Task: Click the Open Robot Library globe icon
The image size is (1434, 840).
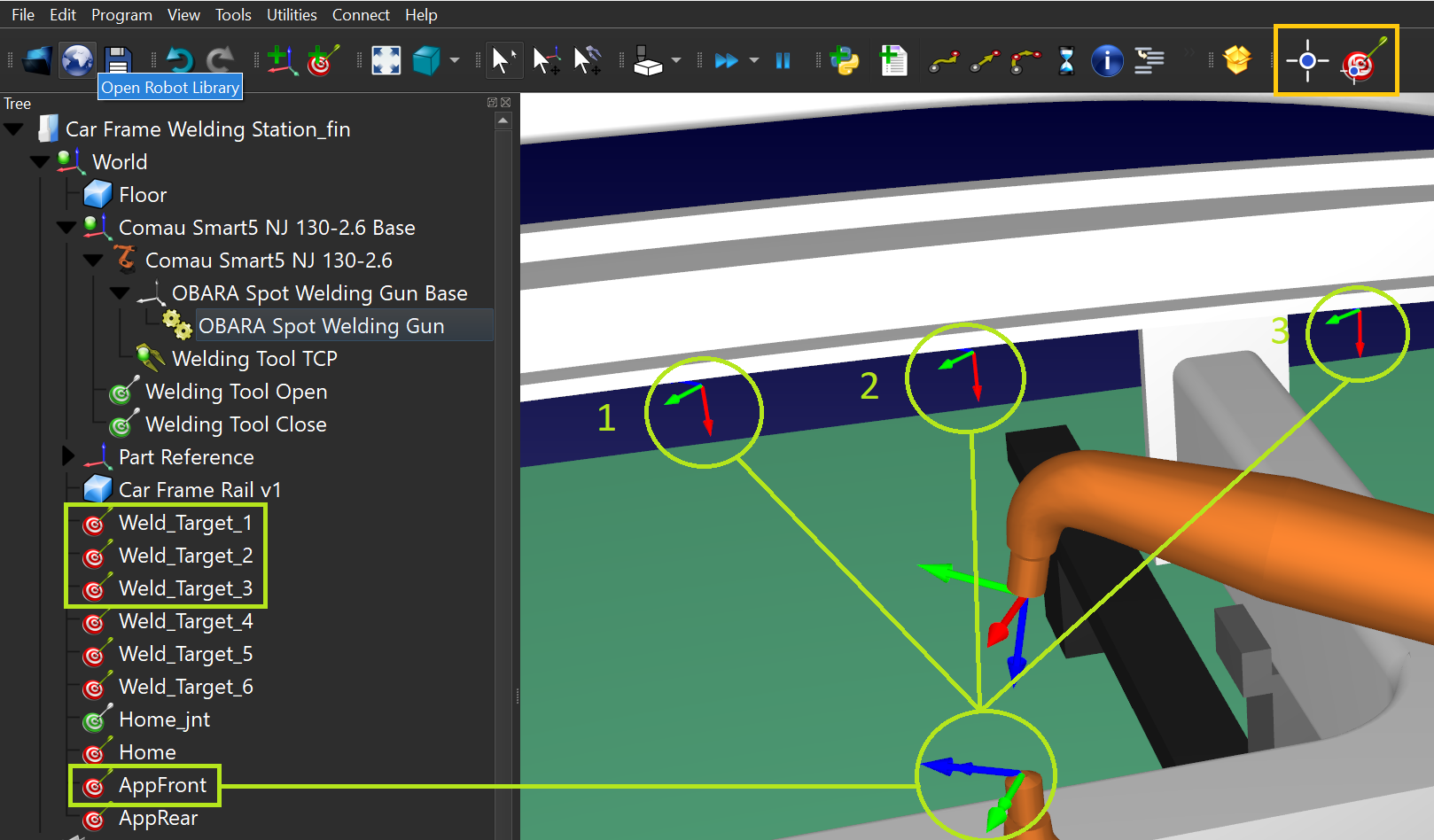Action: (77, 60)
